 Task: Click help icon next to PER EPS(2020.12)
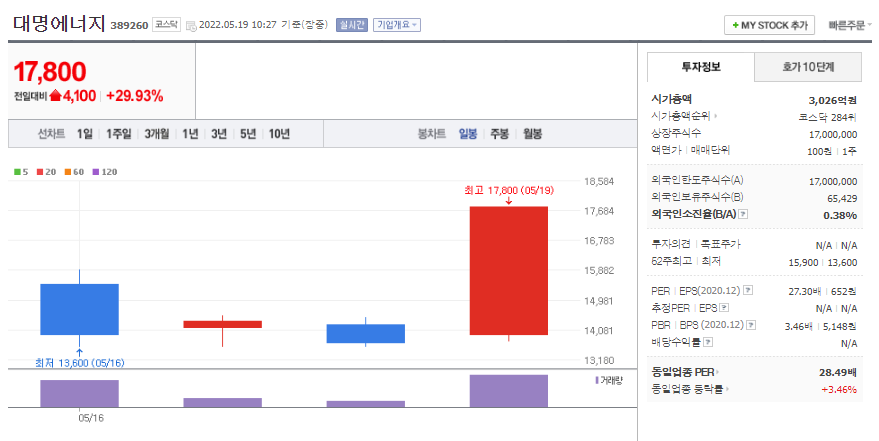coord(748,290)
